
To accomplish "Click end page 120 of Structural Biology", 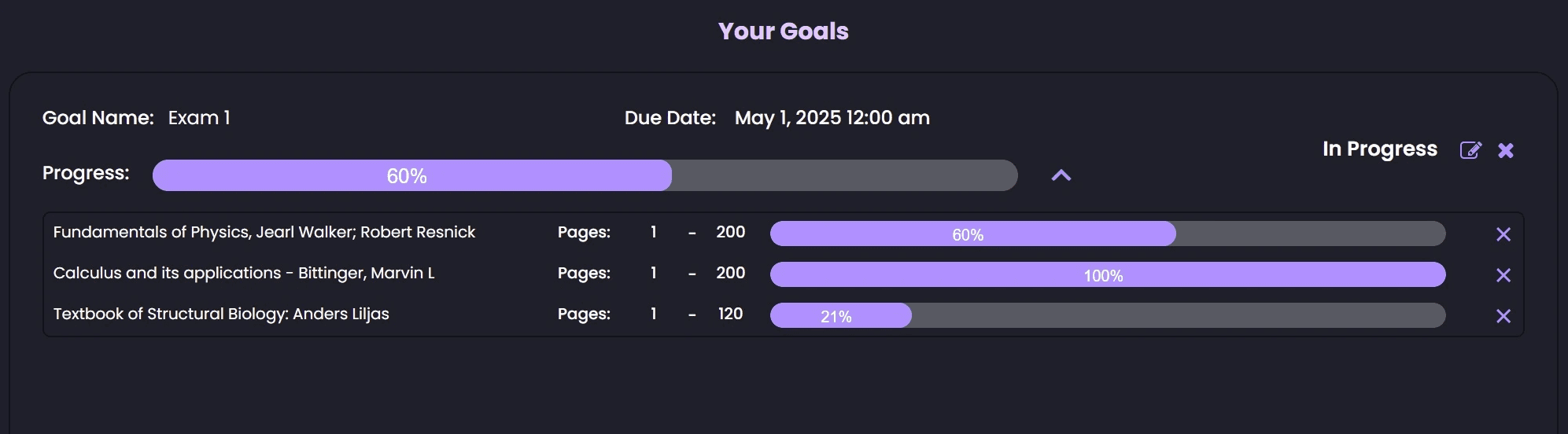I will coord(730,314).
